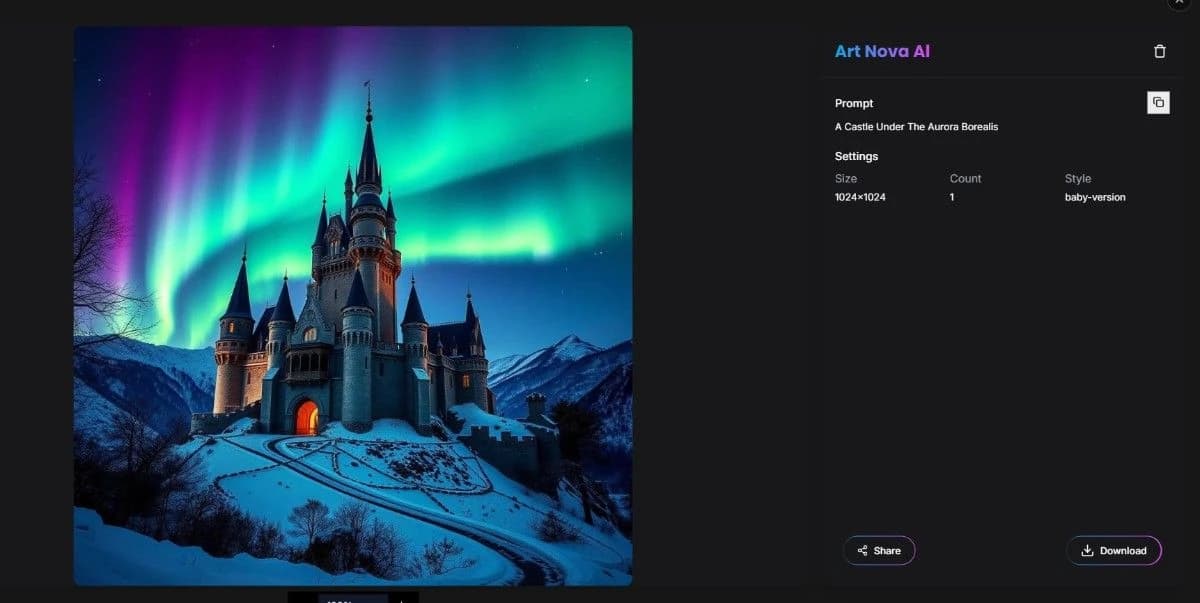The image size is (1200, 603).
Task: Open the castle aurora image preview
Action: pos(352,305)
